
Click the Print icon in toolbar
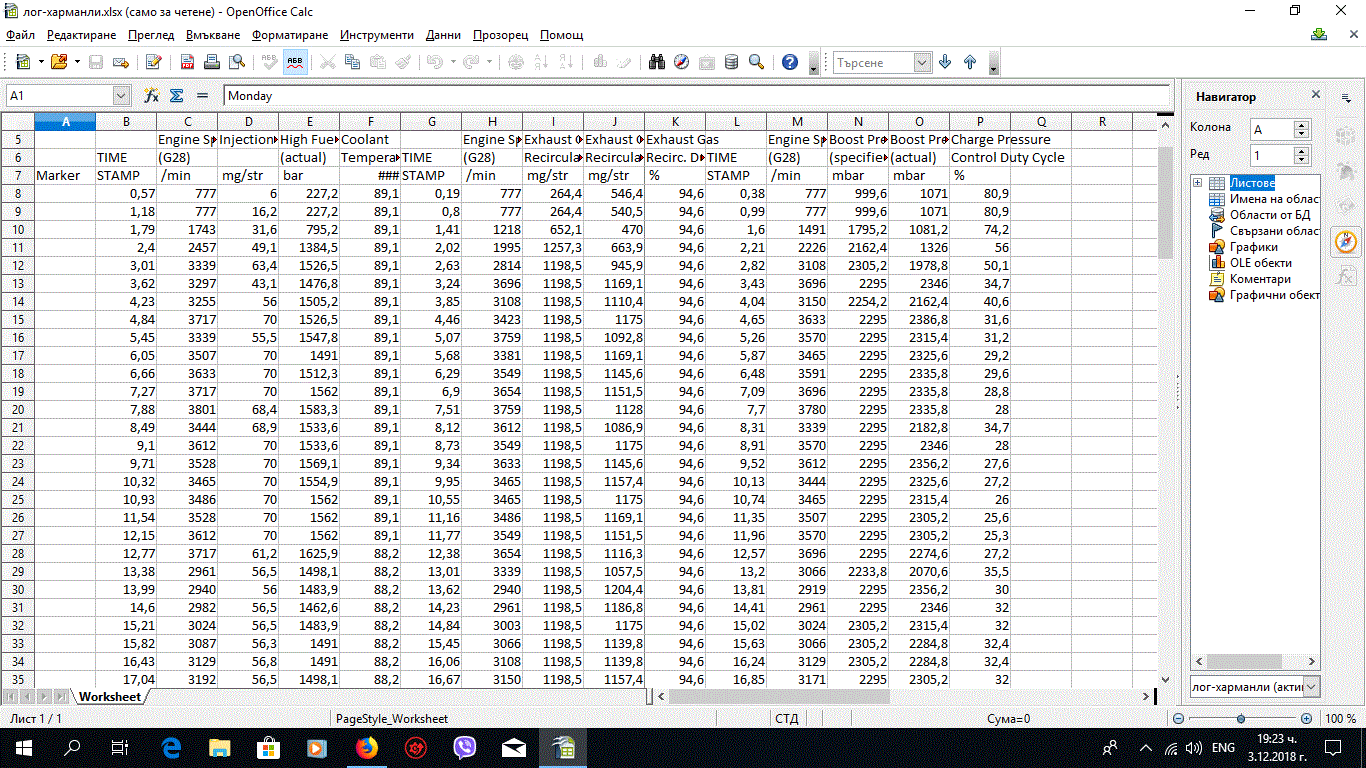tap(212, 62)
